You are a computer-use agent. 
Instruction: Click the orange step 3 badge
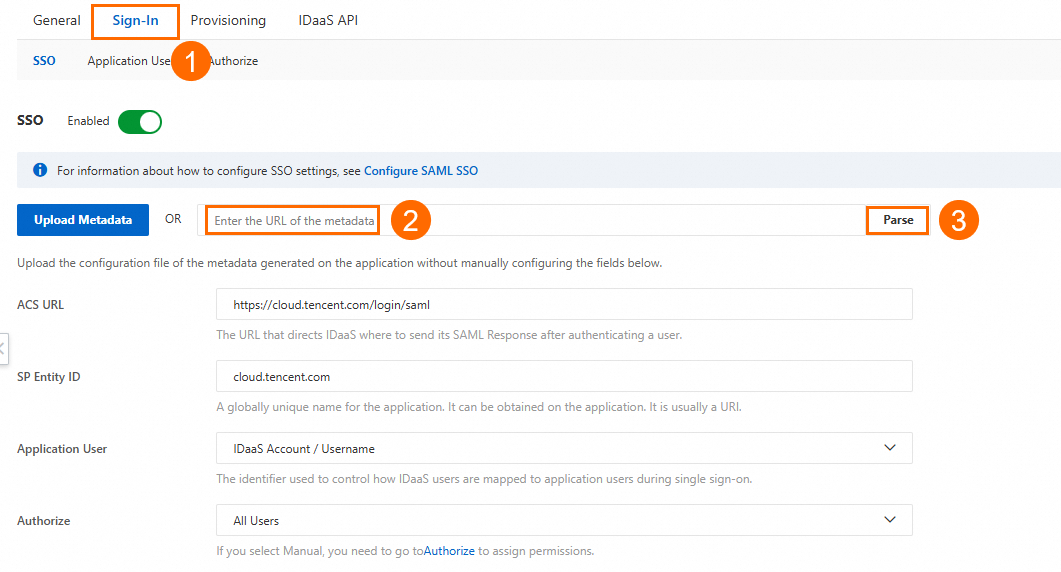(958, 221)
